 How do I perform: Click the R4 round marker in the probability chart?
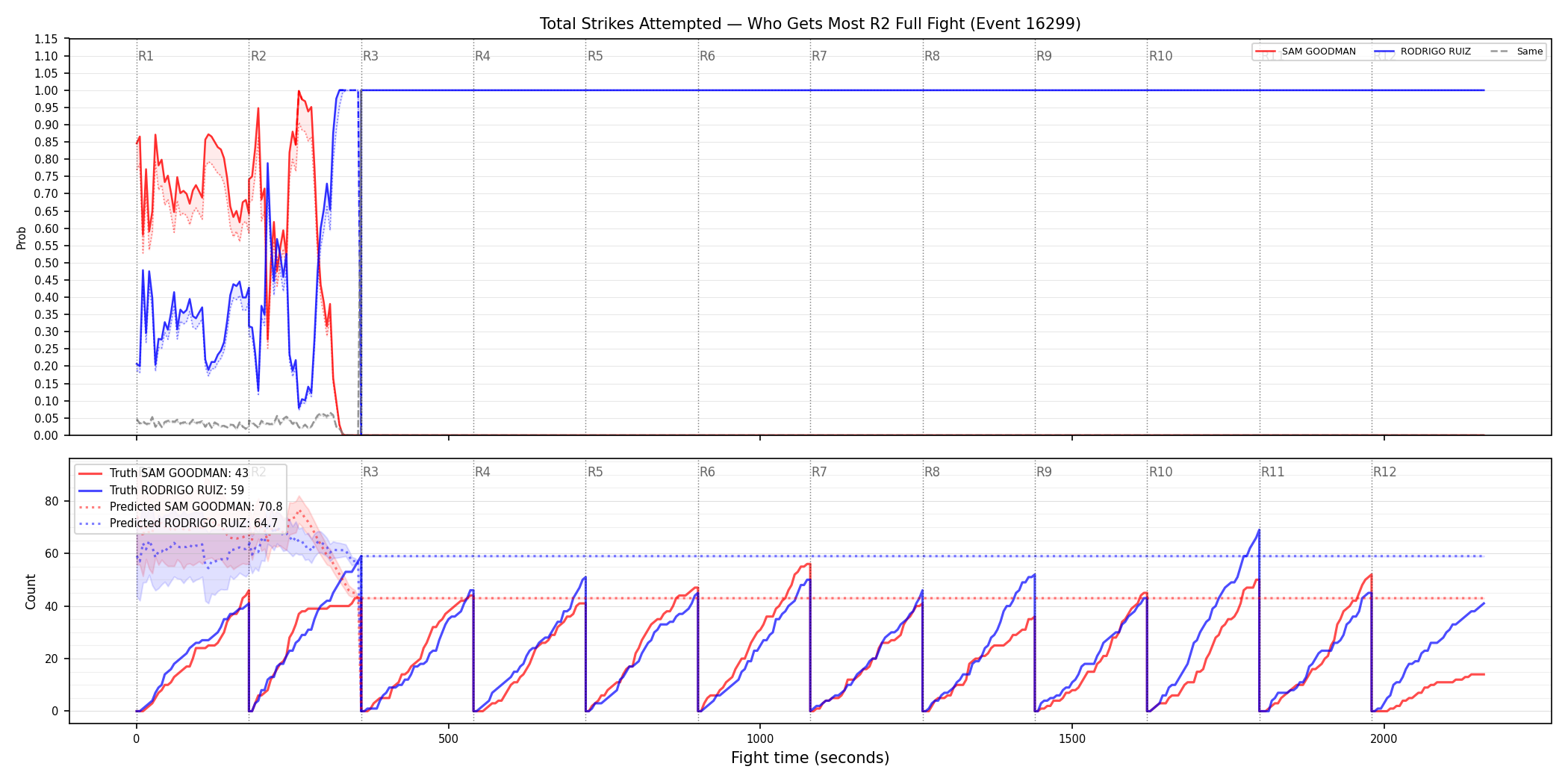coord(482,56)
